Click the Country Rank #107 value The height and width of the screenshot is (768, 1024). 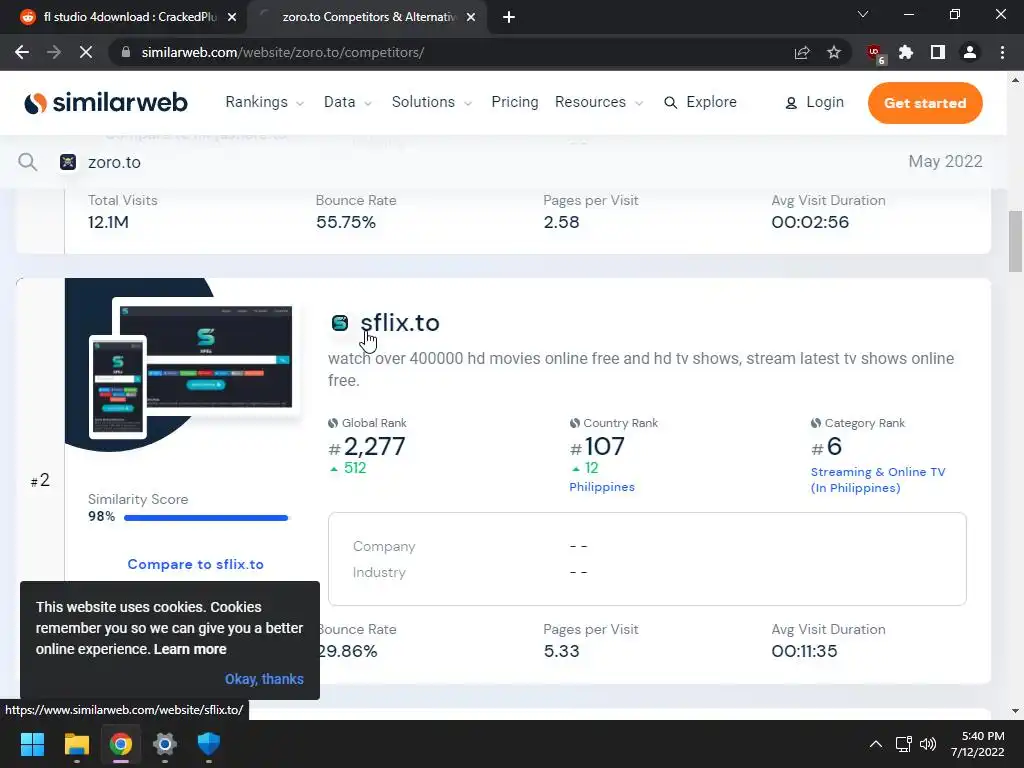597,447
